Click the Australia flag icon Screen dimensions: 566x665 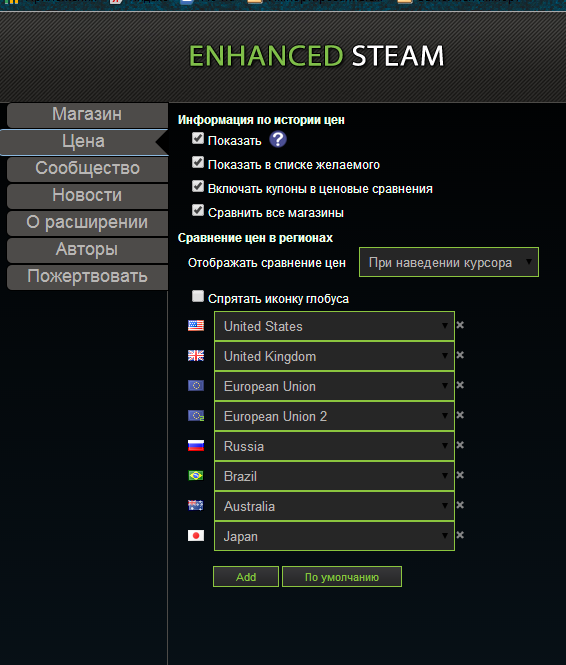196,506
